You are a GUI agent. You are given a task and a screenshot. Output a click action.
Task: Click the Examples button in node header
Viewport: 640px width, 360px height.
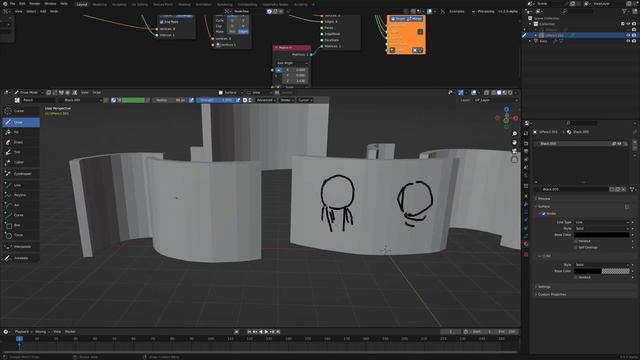click(456, 11)
